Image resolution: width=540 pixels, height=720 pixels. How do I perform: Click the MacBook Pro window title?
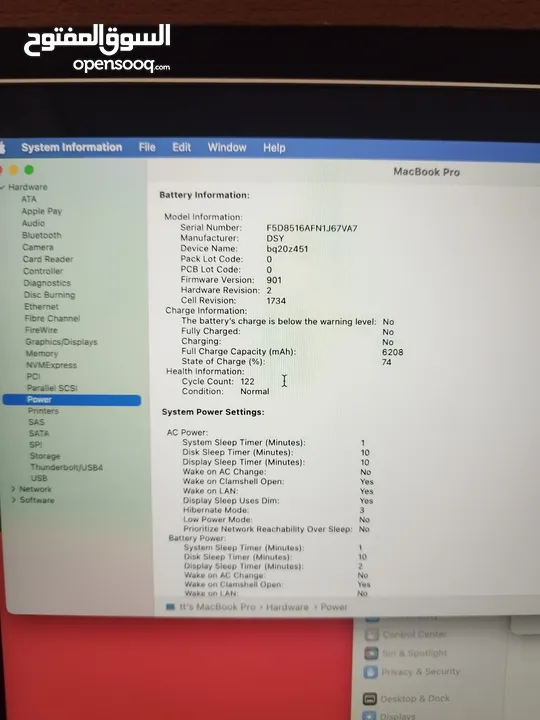426,172
